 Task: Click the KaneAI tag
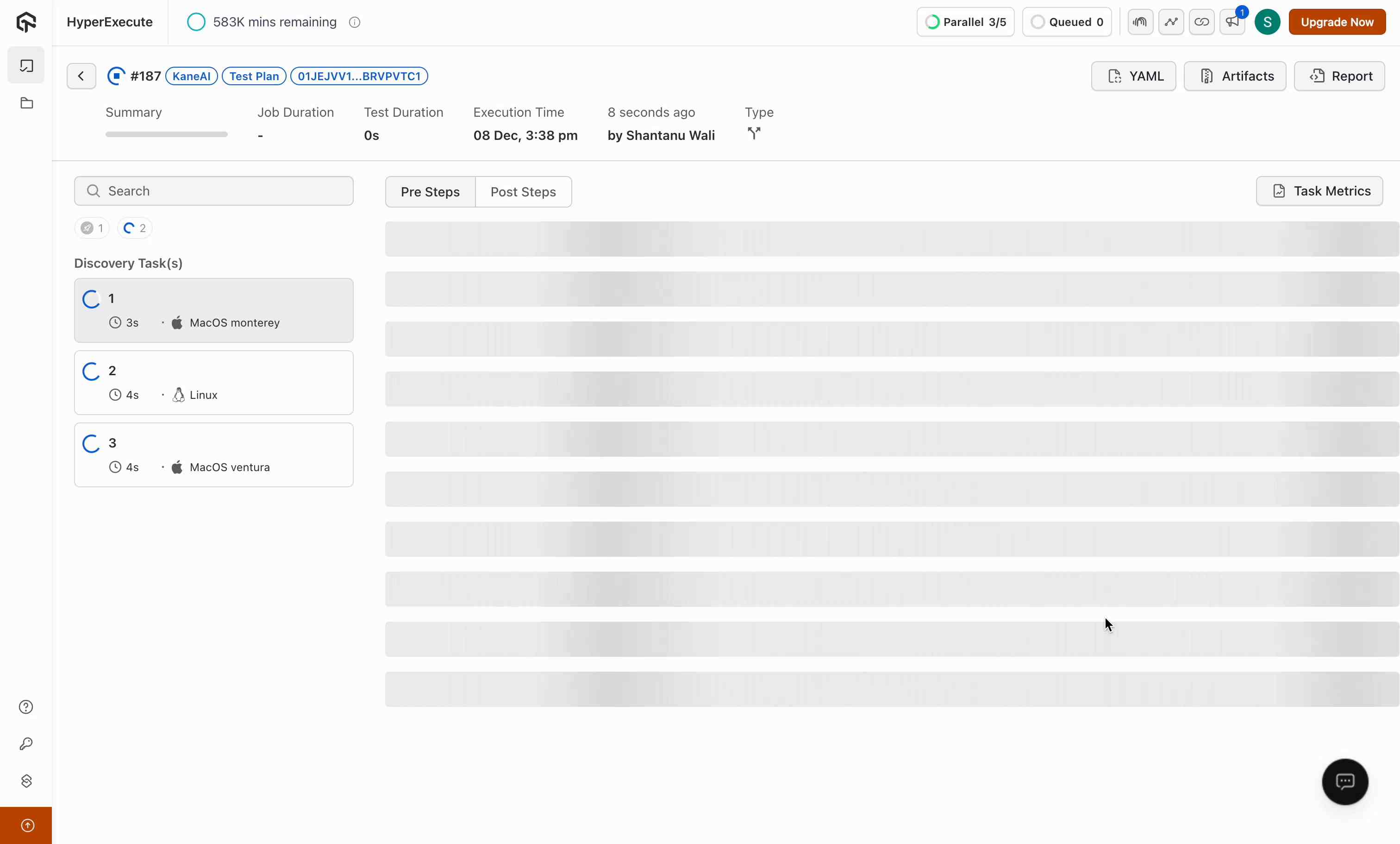(192, 76)
